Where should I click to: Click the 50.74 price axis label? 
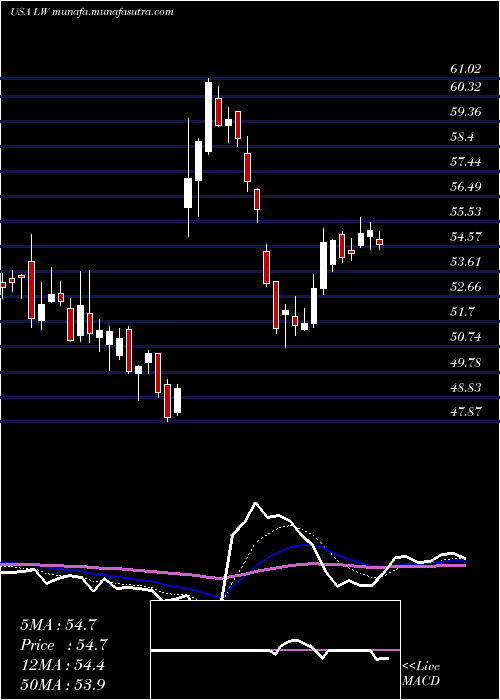coord(466,337)
